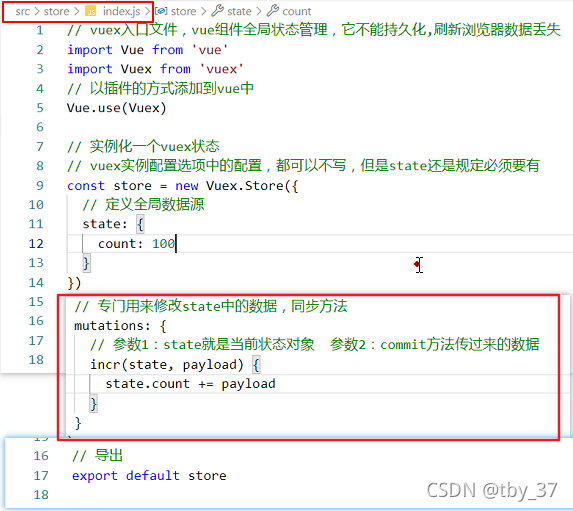
Task: Click the 'Vue.use(Vuex)' code line
Action: (x=117, y=108)
